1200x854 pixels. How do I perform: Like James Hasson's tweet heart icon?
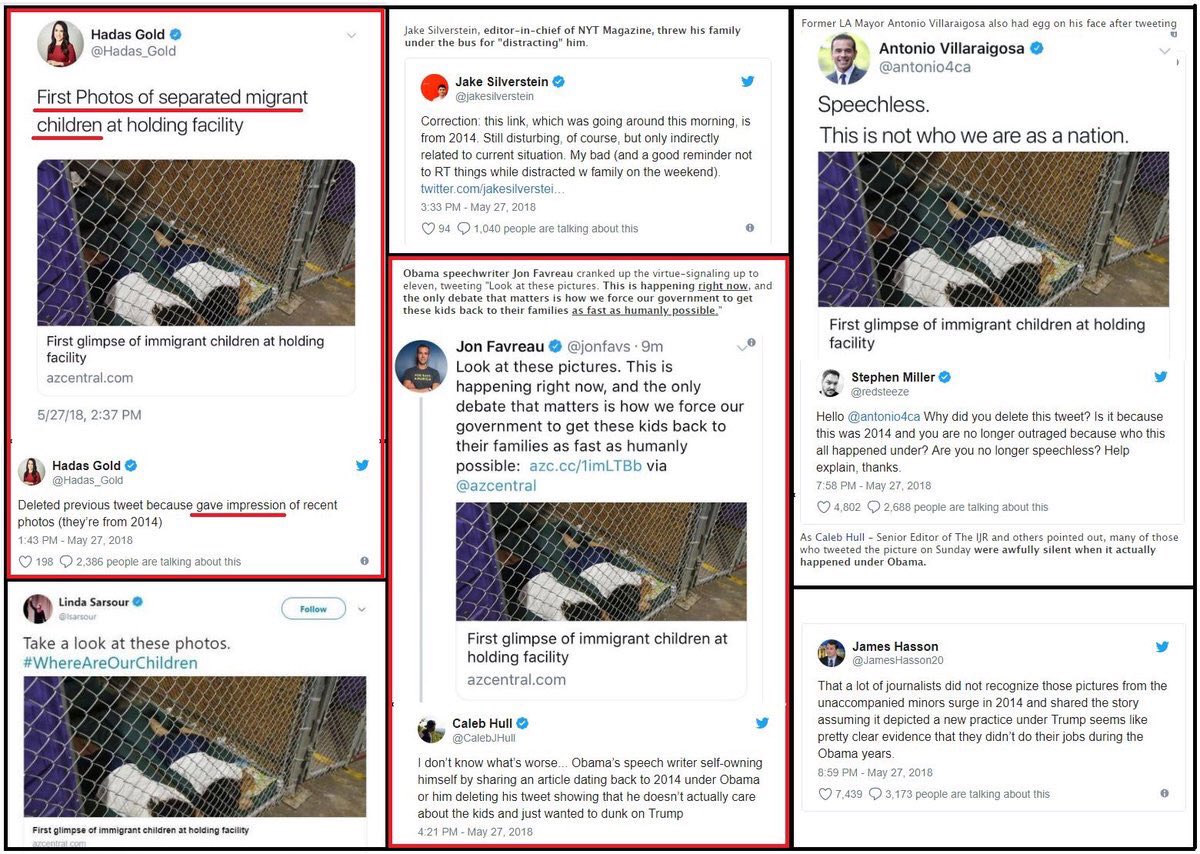825,794
